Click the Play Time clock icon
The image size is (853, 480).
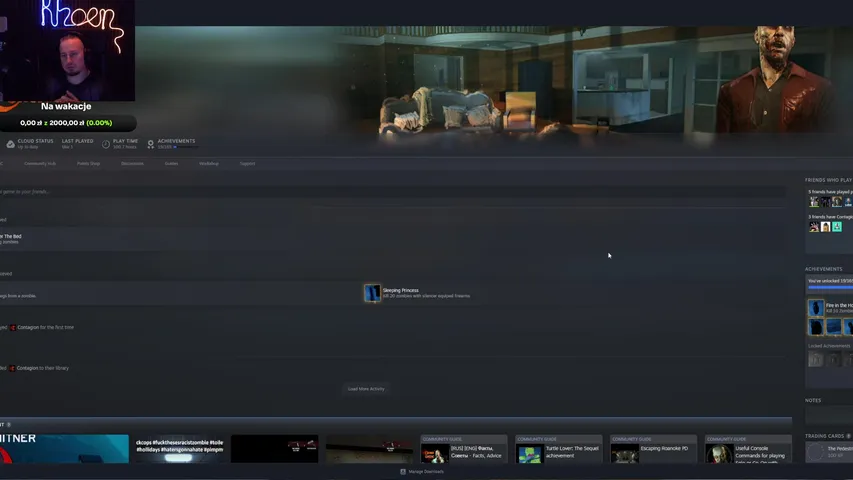[x=106, y=144]
